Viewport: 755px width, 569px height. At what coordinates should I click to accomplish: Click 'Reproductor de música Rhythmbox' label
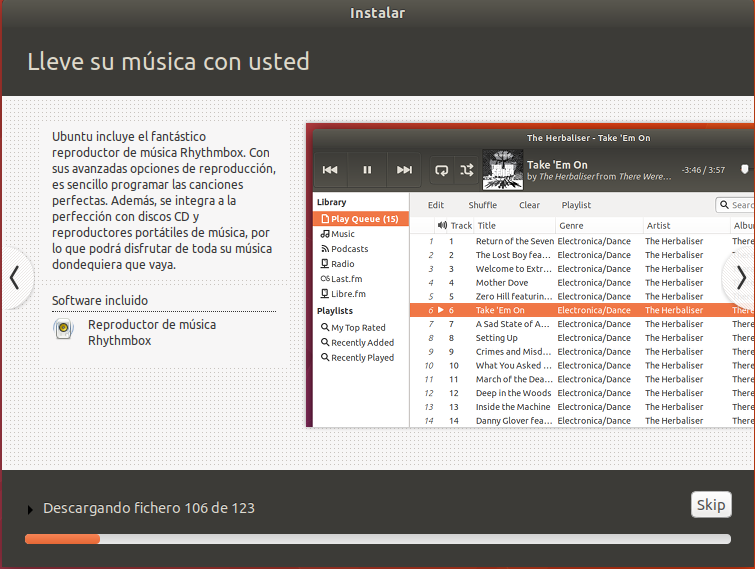tap(152, 333)
